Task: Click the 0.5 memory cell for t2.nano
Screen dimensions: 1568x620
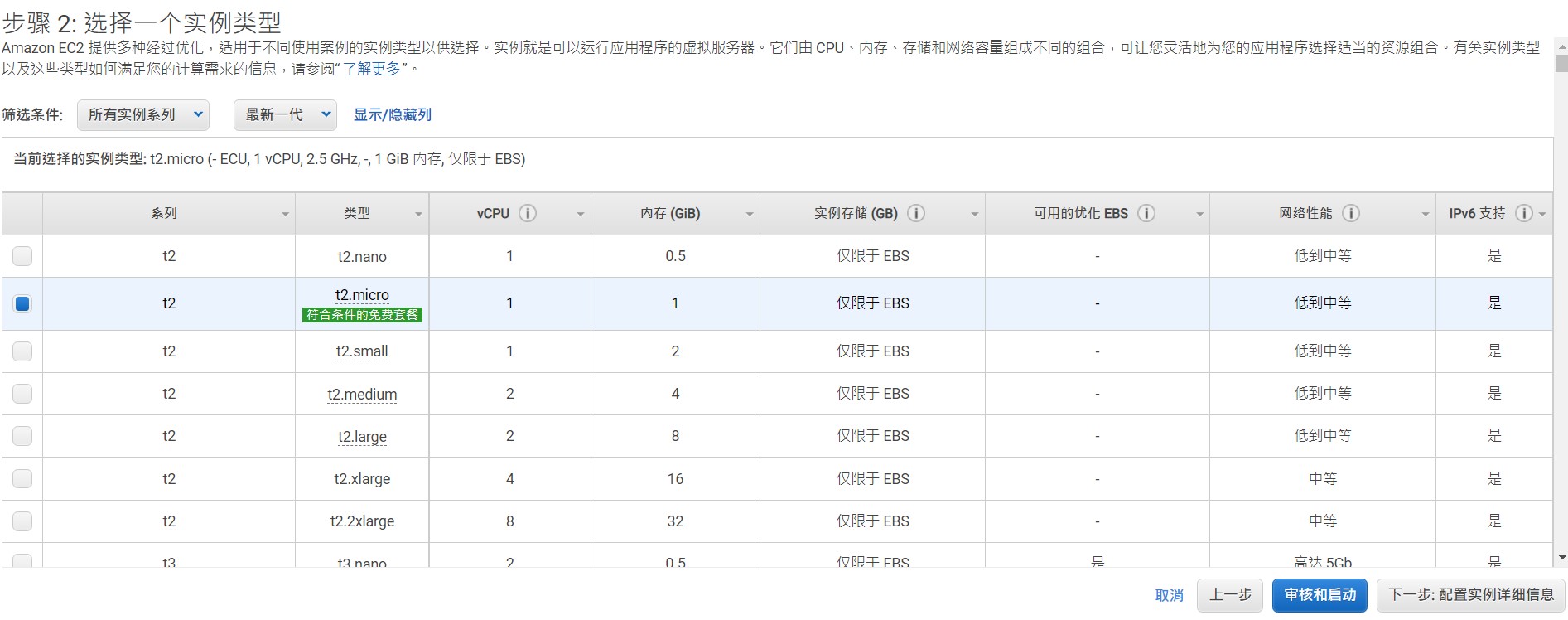Action: (676, 256)
